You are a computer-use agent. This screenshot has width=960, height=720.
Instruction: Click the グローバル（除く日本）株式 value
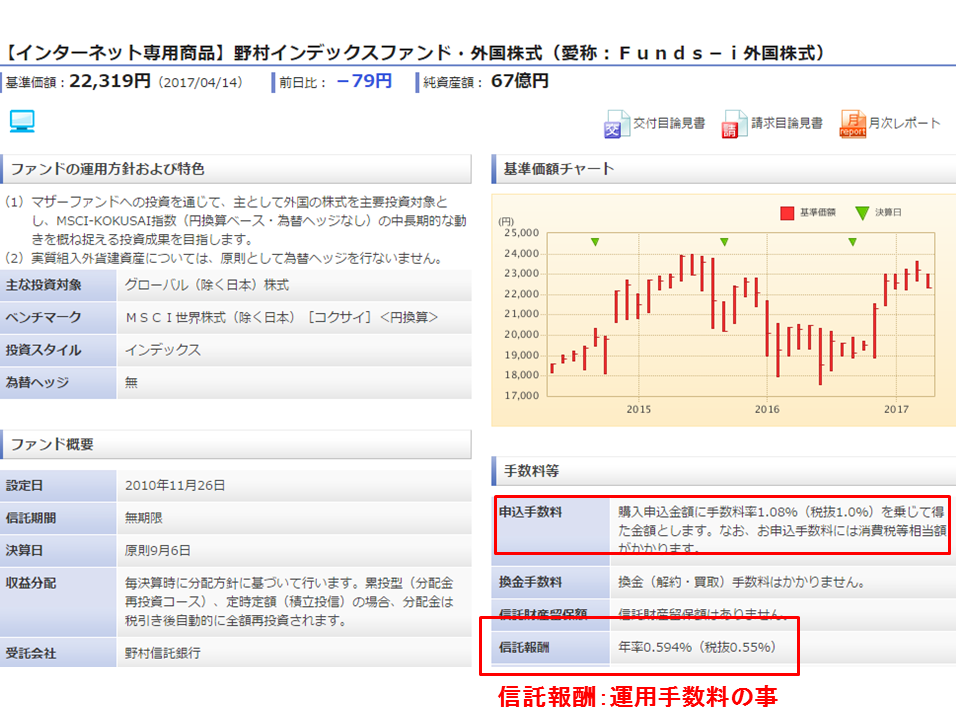(207, 285)
